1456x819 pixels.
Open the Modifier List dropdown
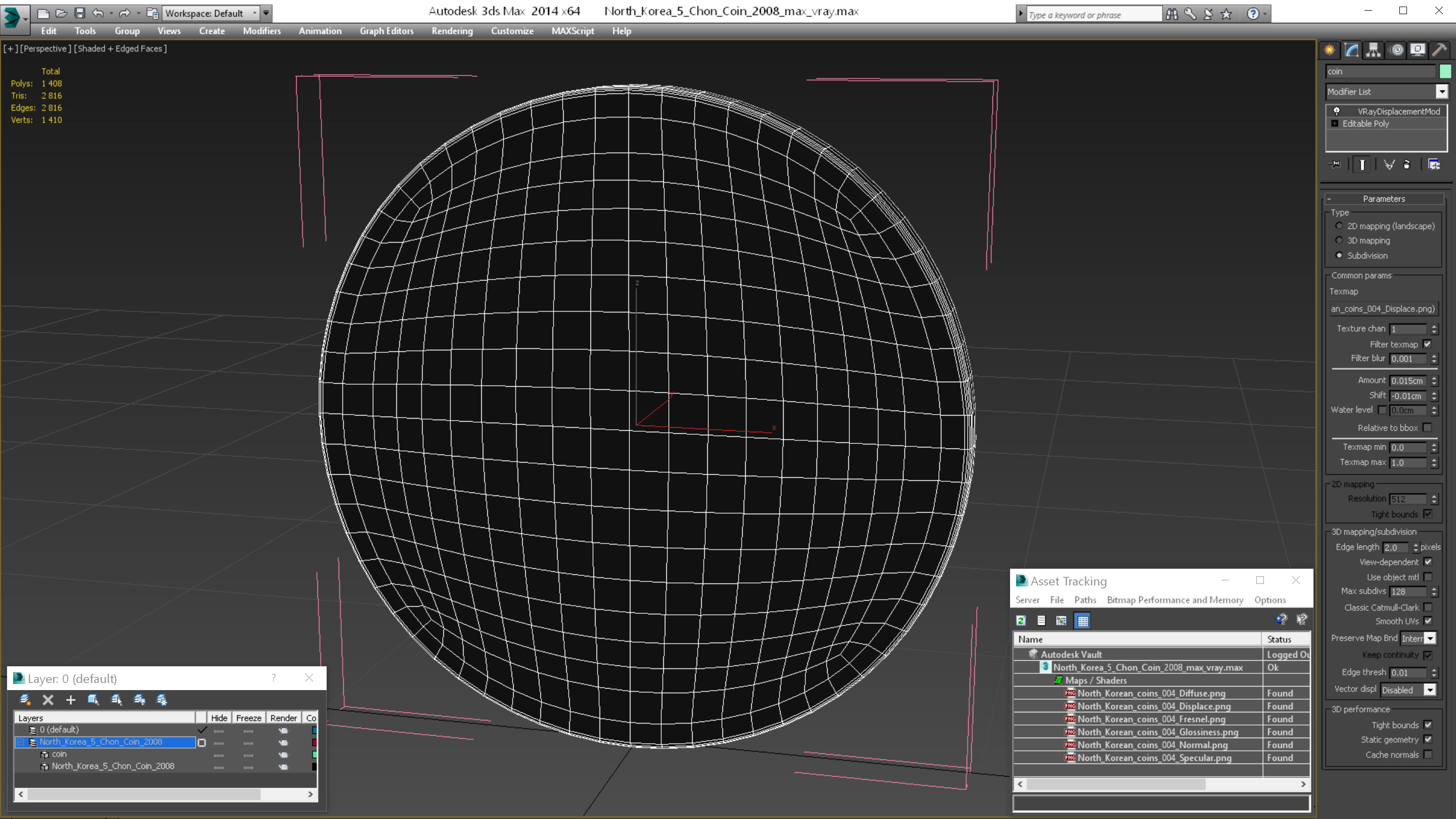point(1442,92)
